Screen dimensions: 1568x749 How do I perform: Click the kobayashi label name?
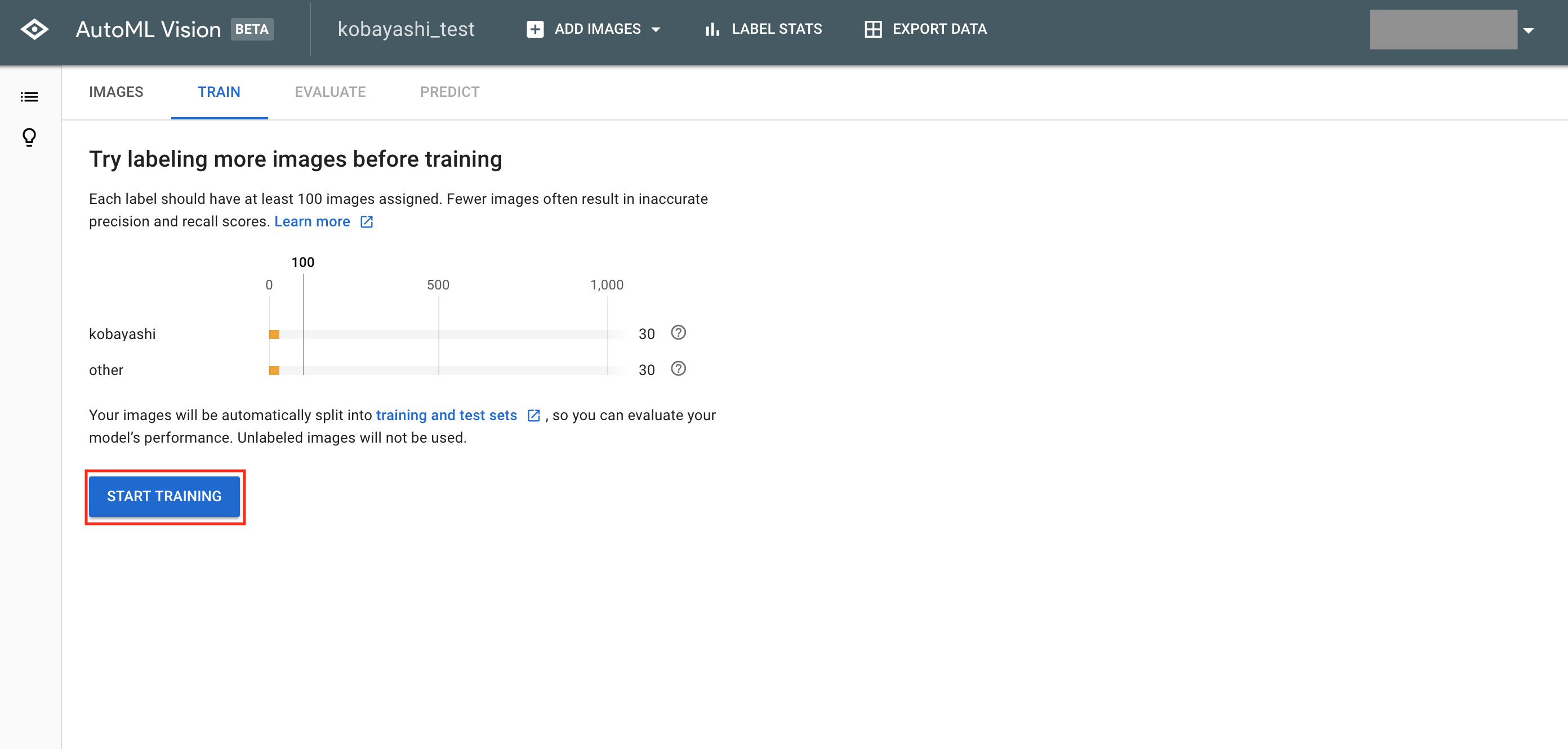click(x=122, y=335)
